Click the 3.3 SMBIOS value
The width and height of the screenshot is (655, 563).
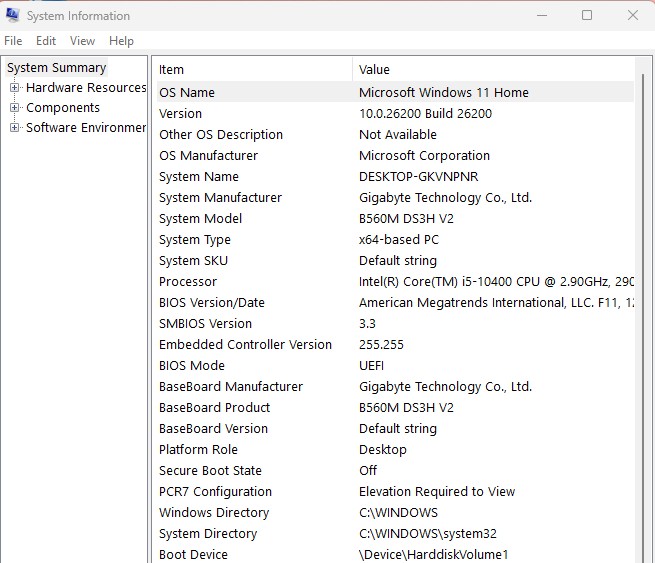(x=367, y=324)
